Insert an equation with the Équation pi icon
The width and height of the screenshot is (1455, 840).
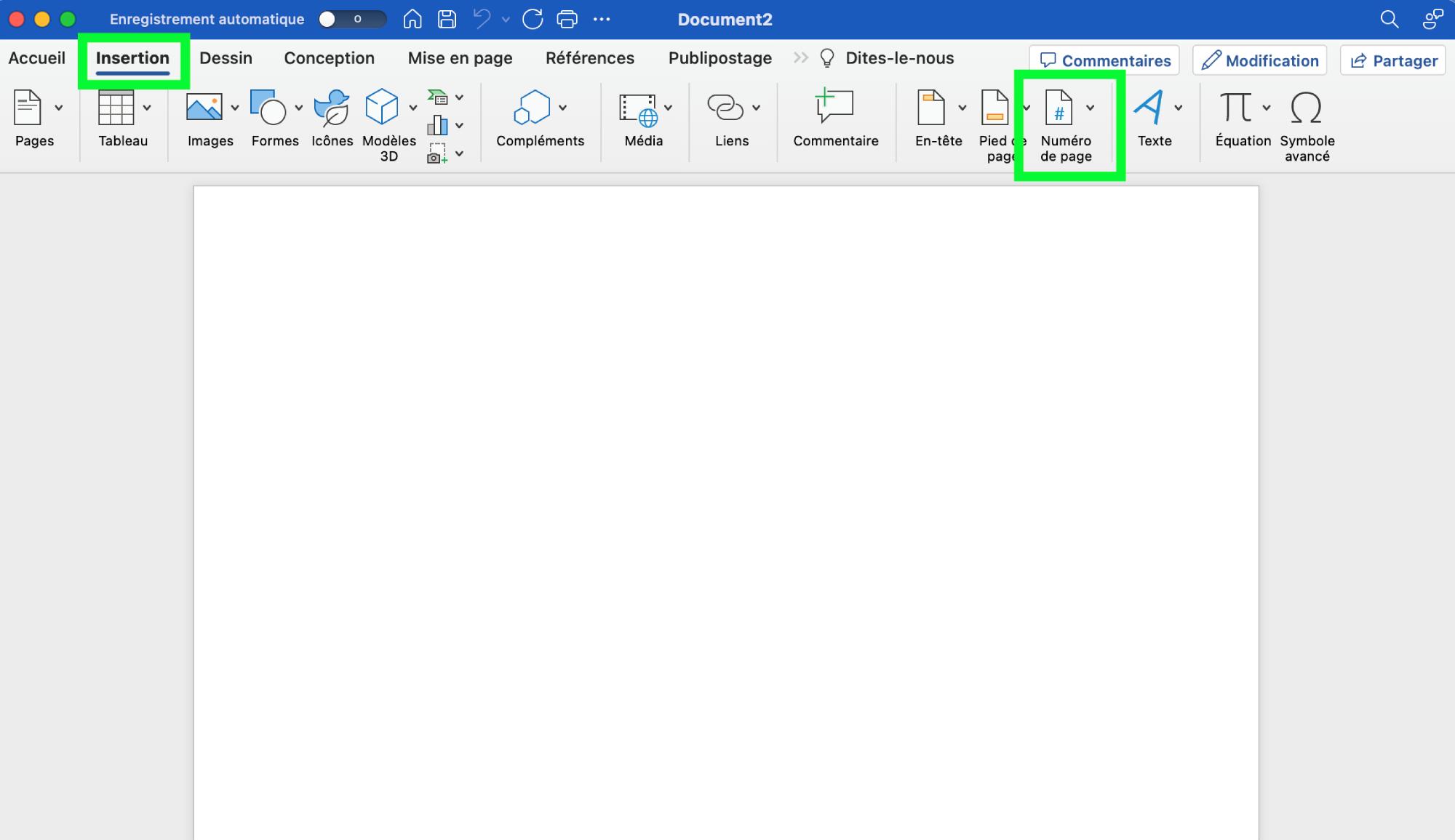pyautogui.click(x=1236, y=108)
